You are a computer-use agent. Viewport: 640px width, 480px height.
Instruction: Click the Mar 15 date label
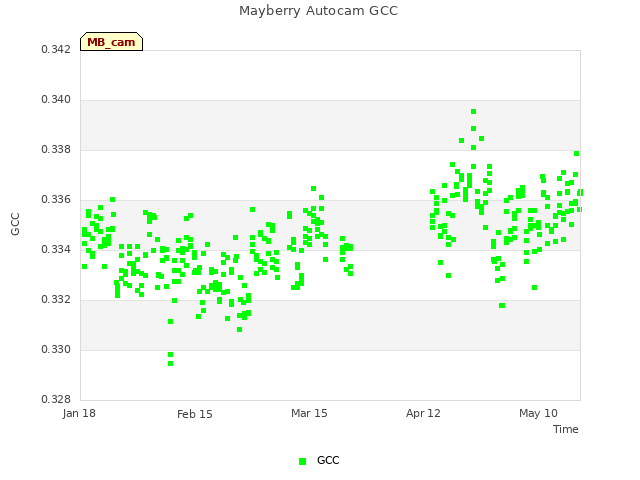click(x=309, y=413)
